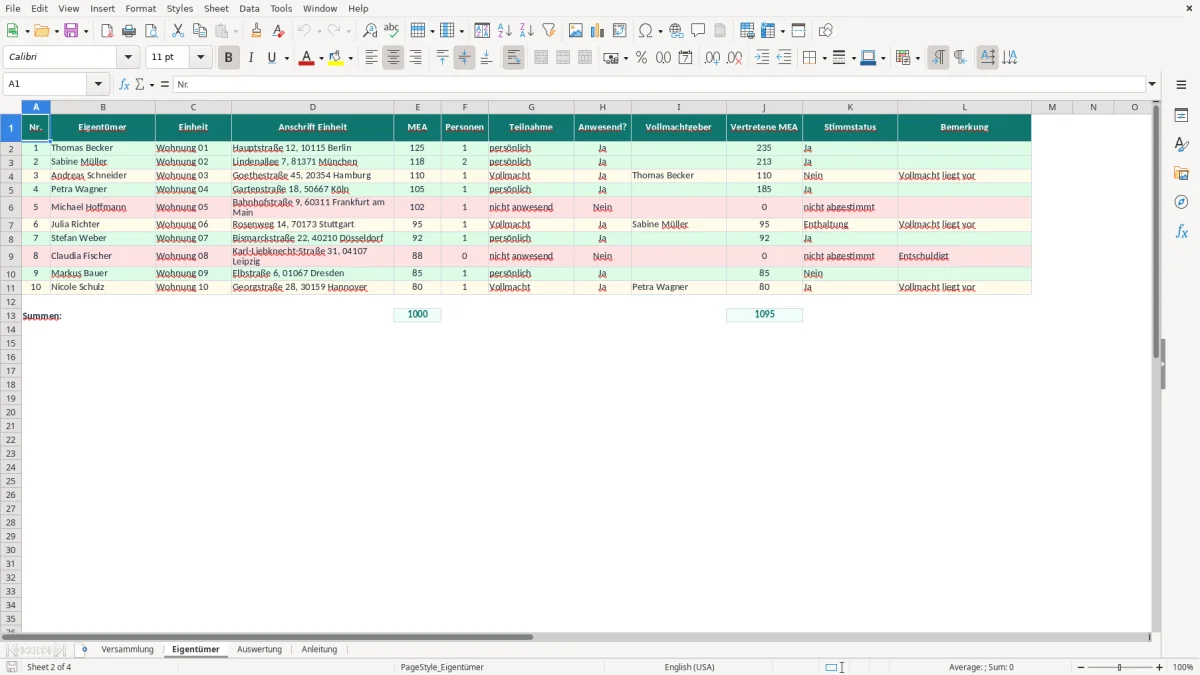Click the zoom in plus button
This screenshot has height=675, width=1200.
[1160, 667]
